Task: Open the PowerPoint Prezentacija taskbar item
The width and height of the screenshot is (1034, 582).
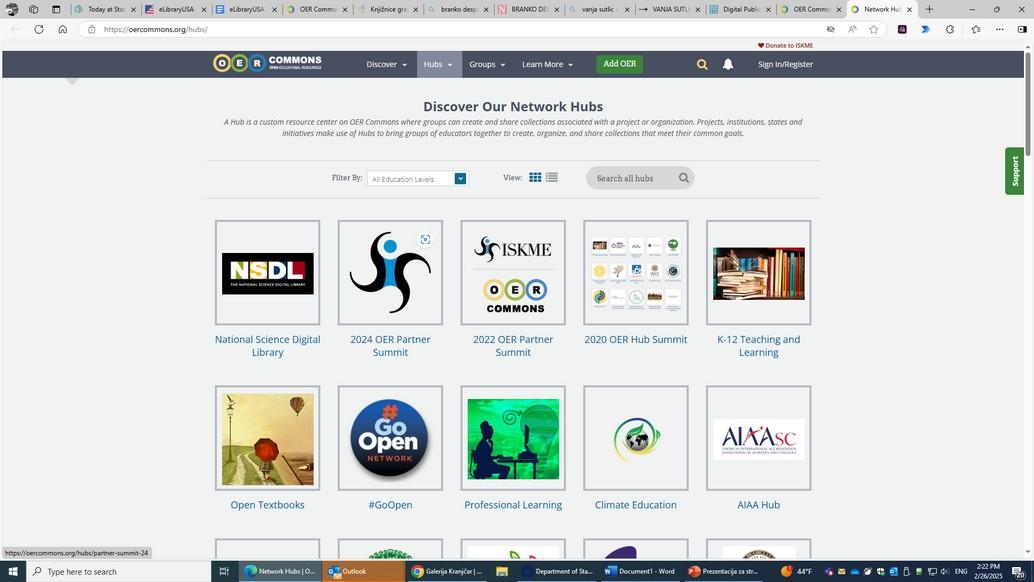Action: pos(723,571)
